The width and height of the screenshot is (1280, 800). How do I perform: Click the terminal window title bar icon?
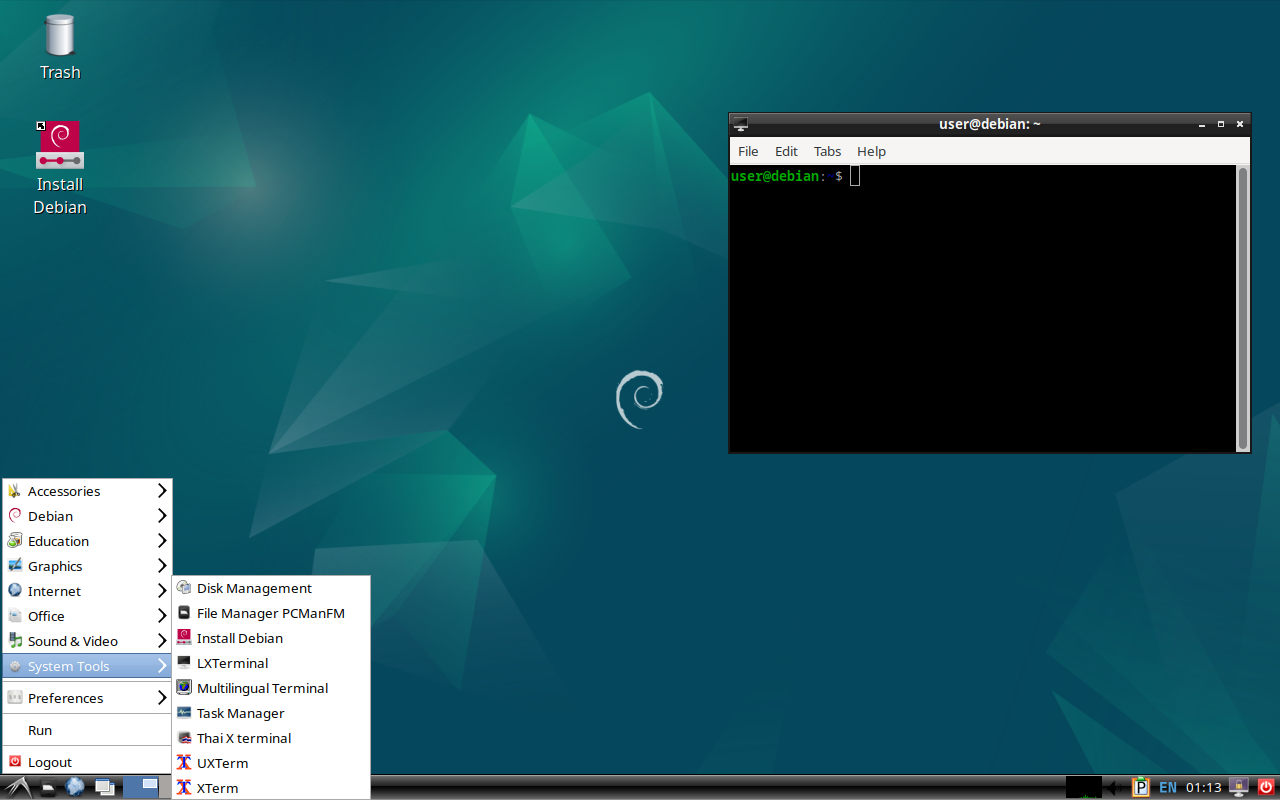point(740,124)
